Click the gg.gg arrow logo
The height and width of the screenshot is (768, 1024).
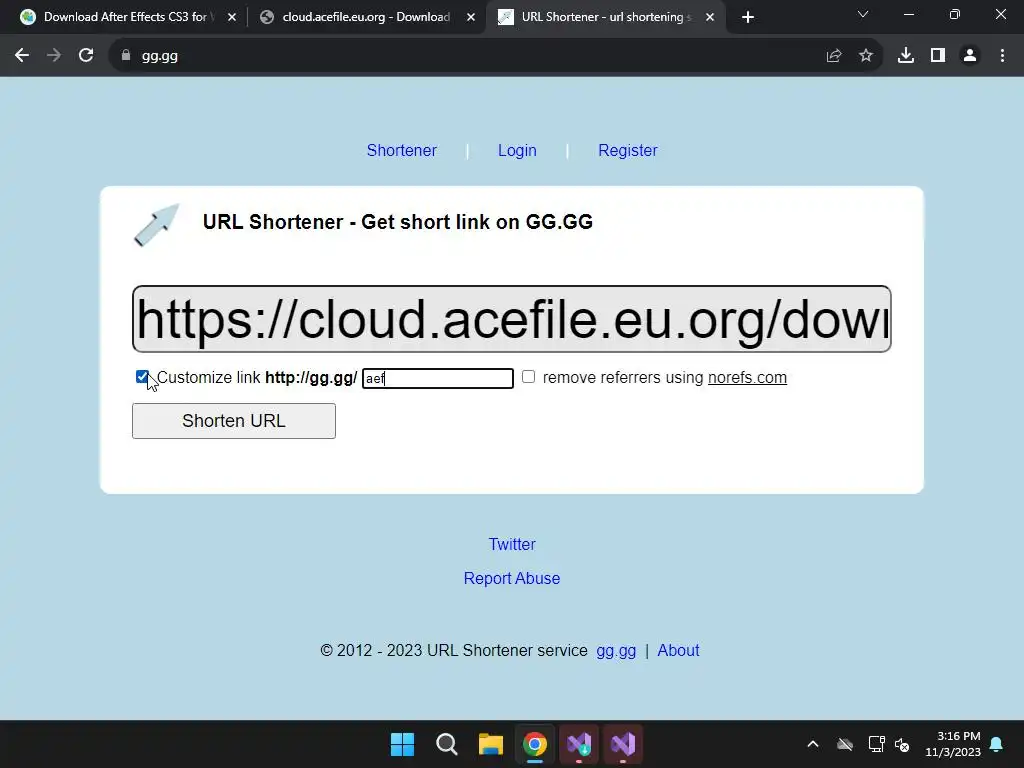(156, 225)
